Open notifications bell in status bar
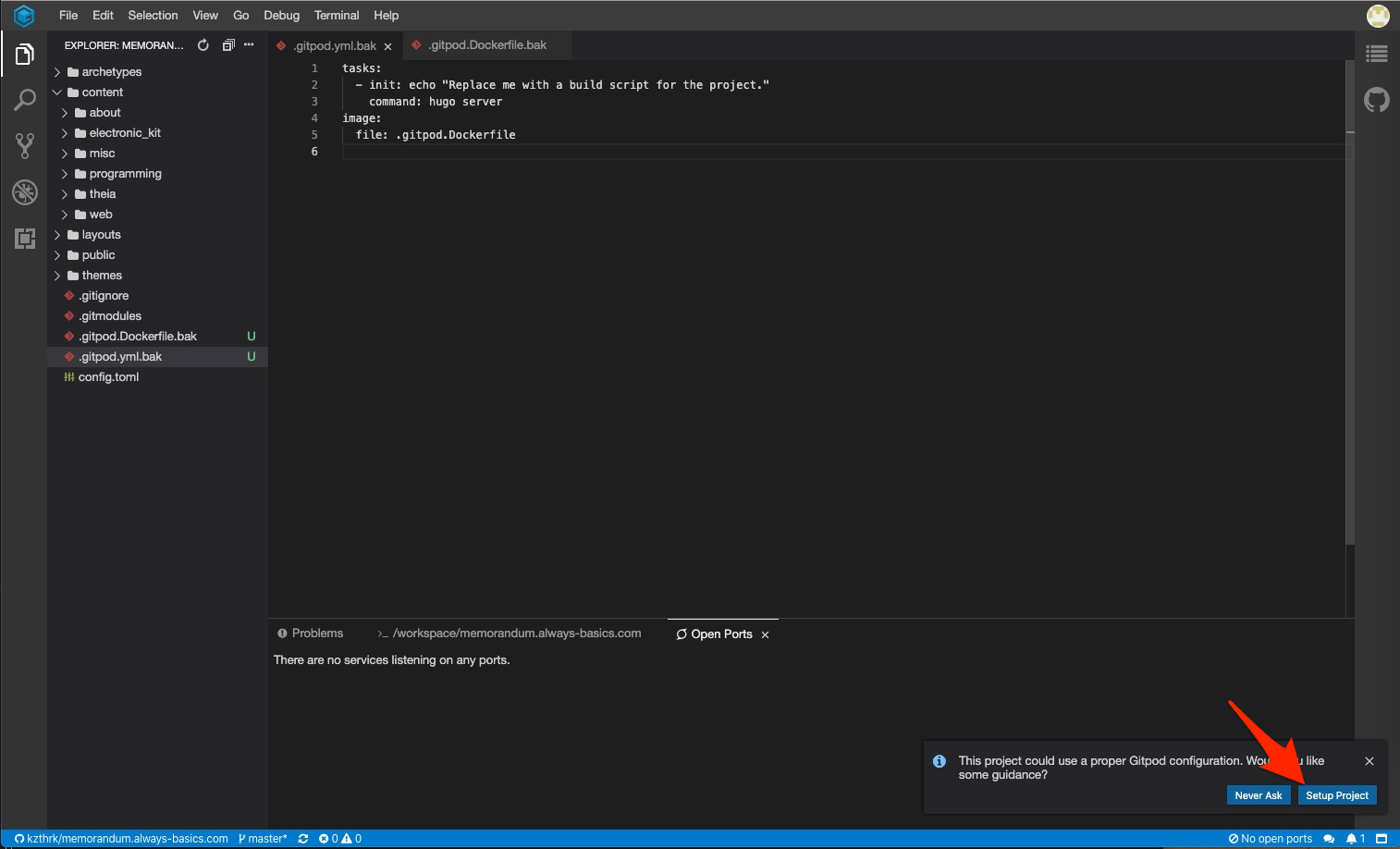Screen dimensions: 1400x849 point(1356,839)
